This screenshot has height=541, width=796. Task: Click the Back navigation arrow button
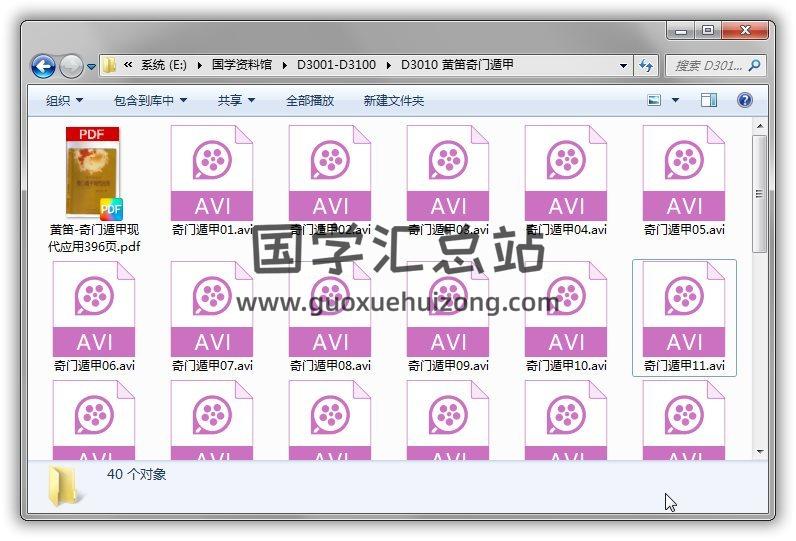(x=43, y=66)
